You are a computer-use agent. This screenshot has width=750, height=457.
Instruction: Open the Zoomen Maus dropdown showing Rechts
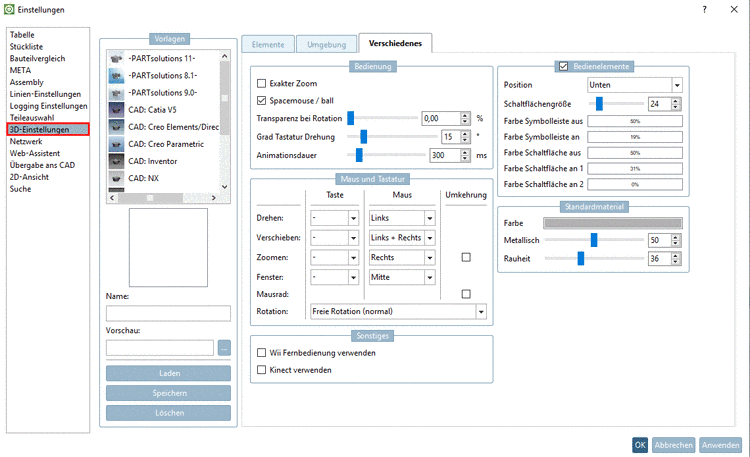[402, 257]
